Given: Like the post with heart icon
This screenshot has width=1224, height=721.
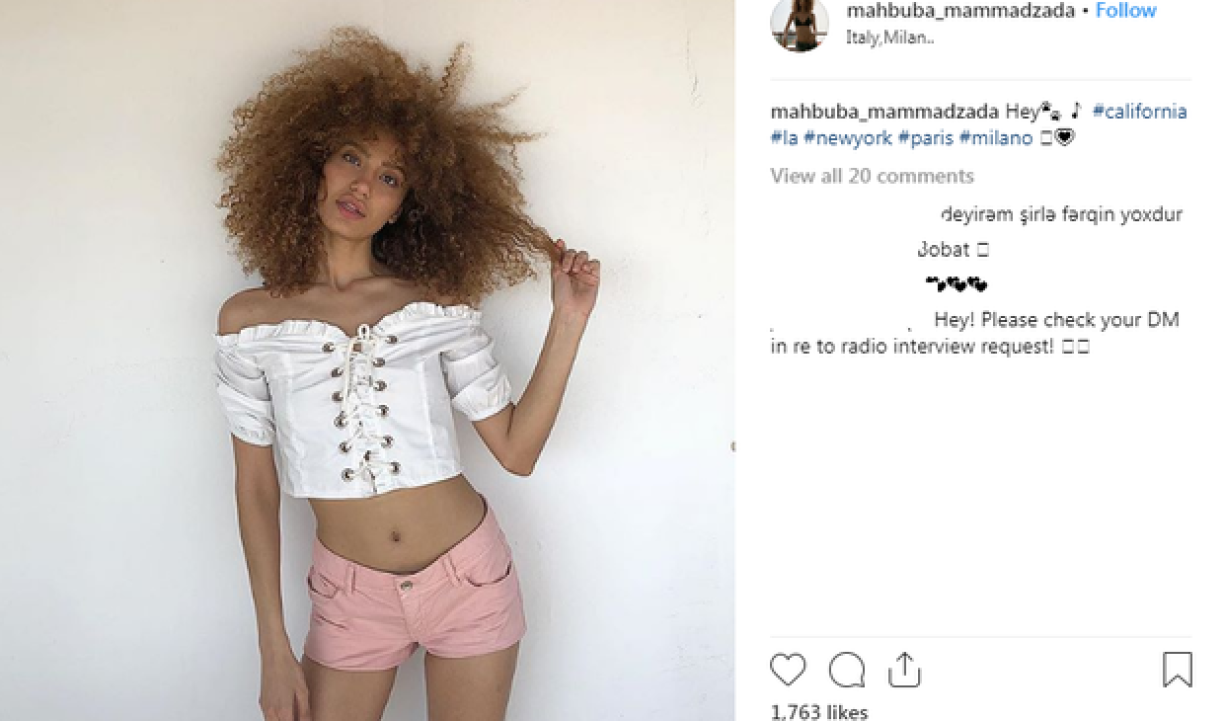Looking at the screenshot, I should pyautogui.click(x=788, y=669).
